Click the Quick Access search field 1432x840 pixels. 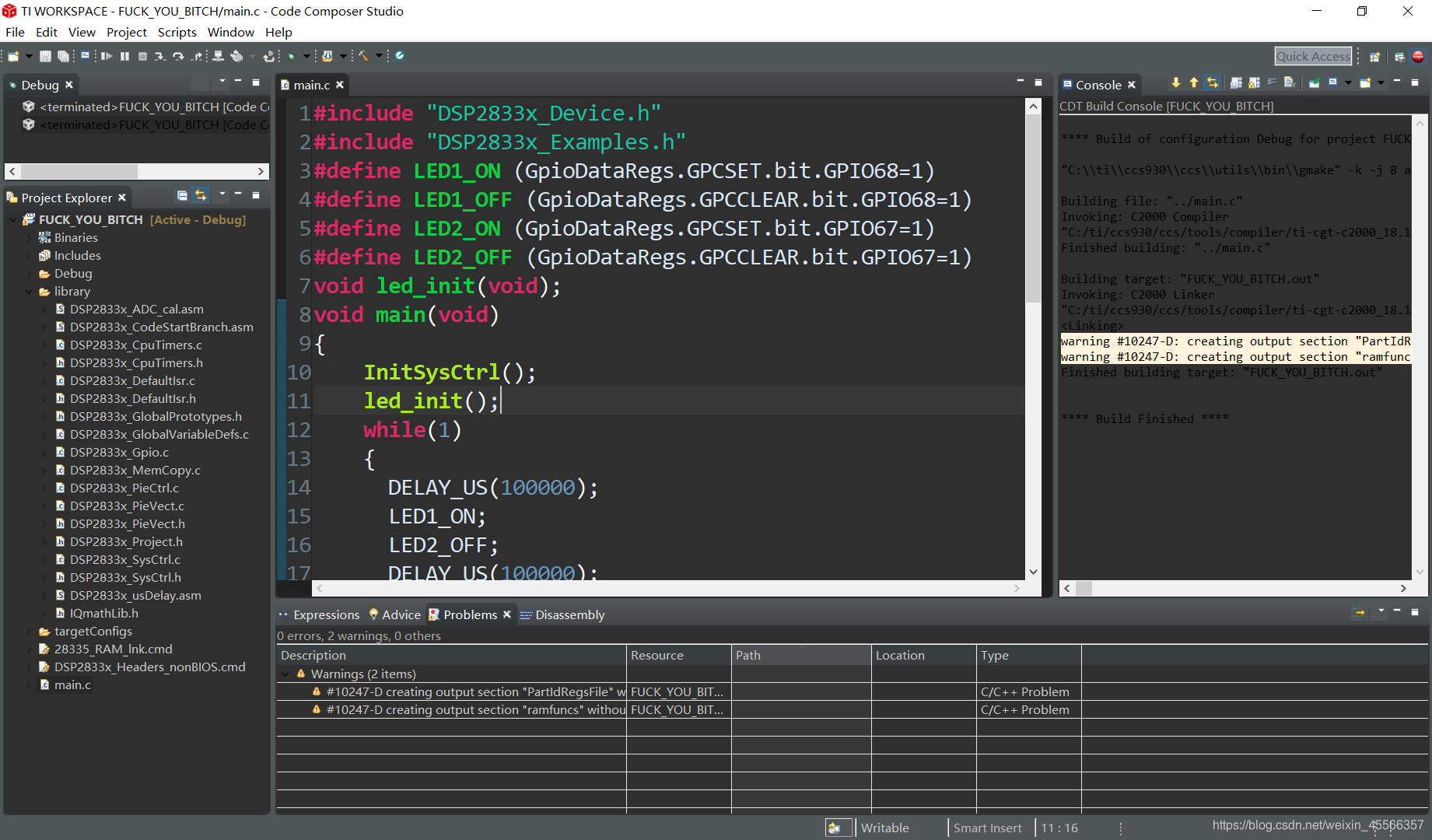tap(1313, 56)
